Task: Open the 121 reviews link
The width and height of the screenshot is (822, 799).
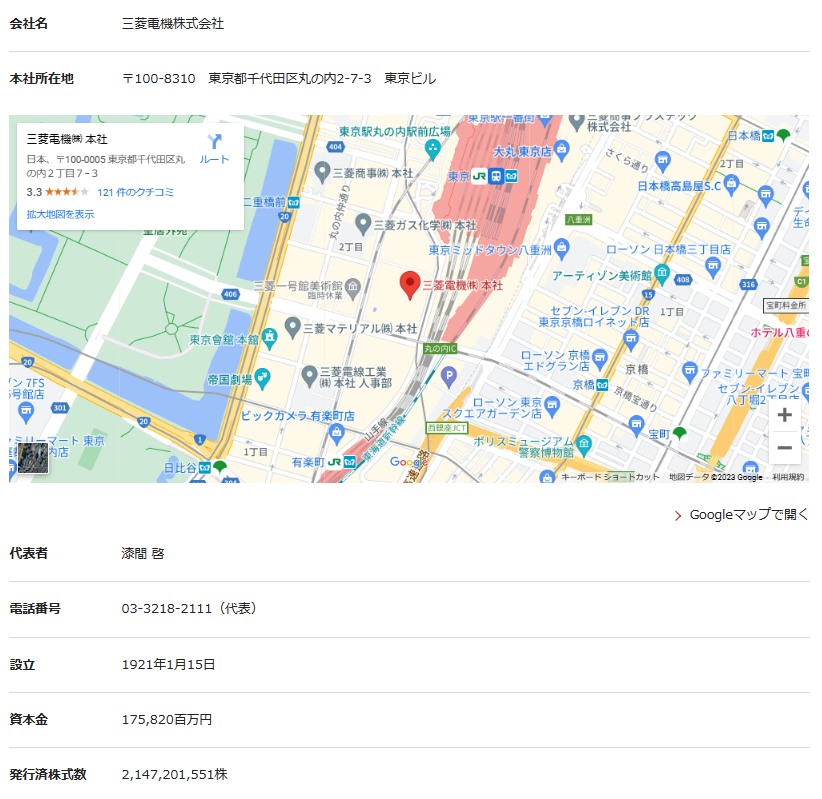Action: coord(135,192)
